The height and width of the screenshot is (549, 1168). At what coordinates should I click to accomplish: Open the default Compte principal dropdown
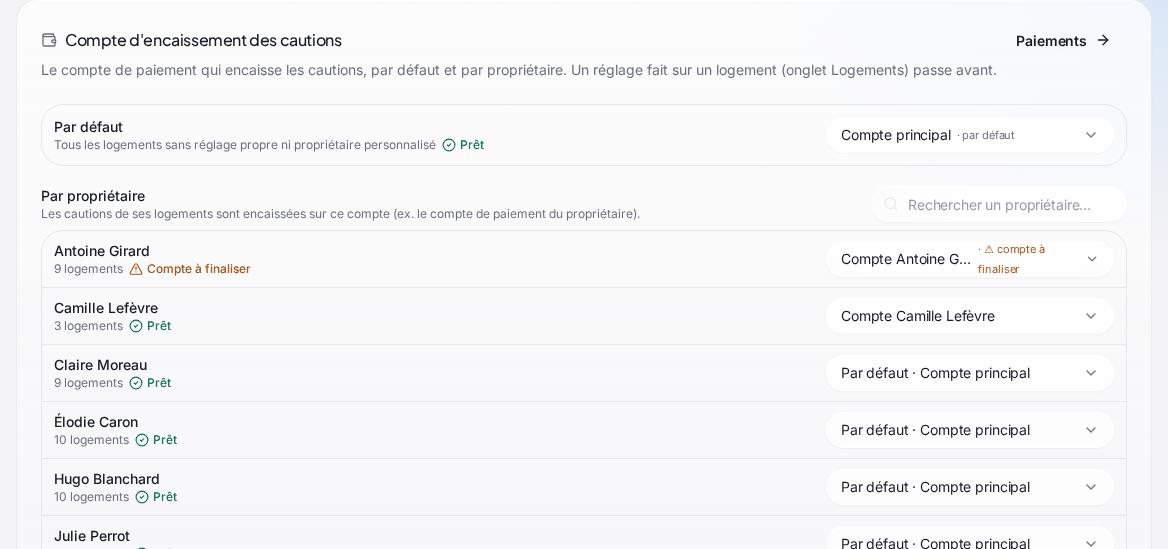pos(969,135)
